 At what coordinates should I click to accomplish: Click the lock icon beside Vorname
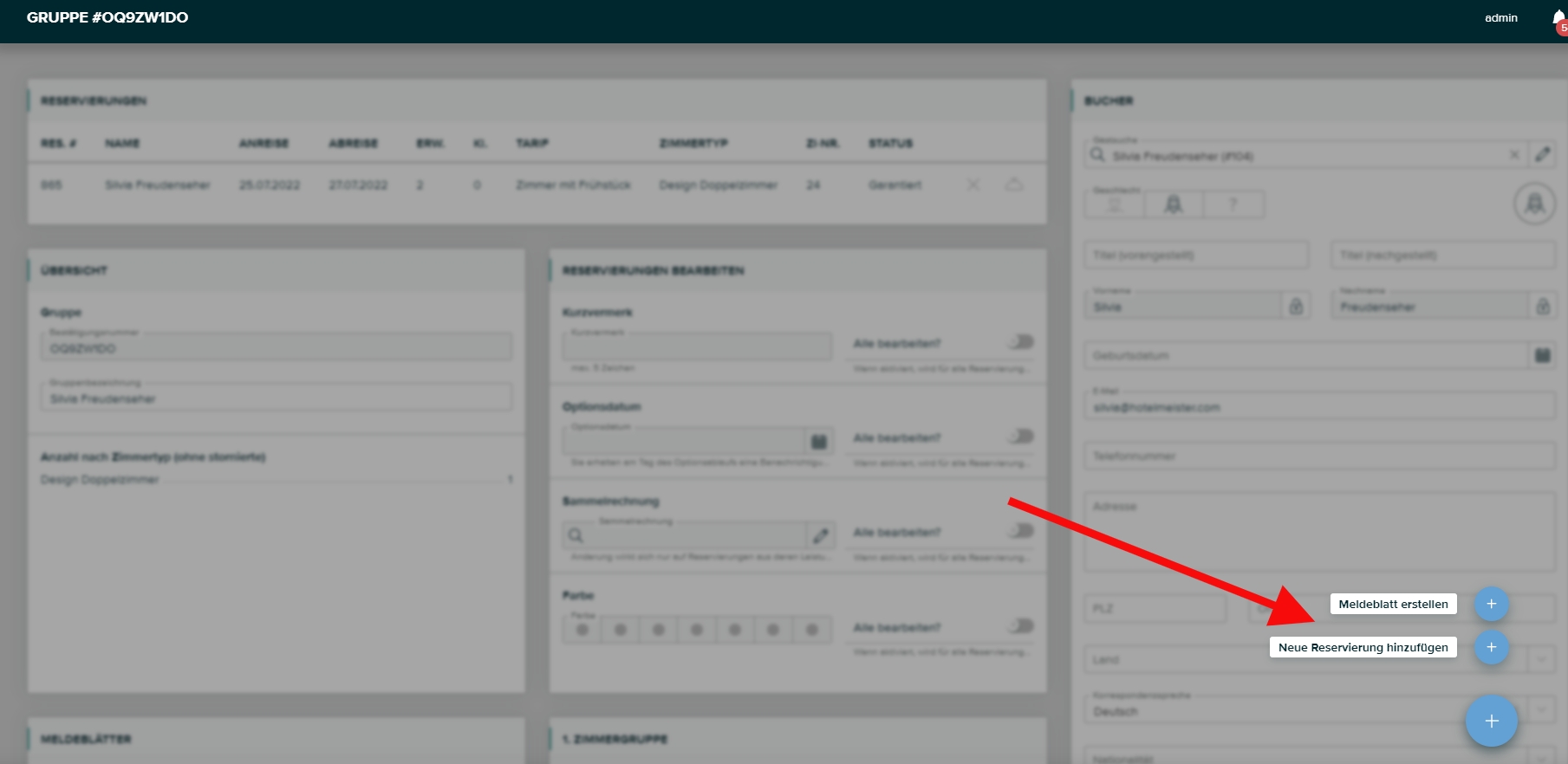pos(1296,307)
